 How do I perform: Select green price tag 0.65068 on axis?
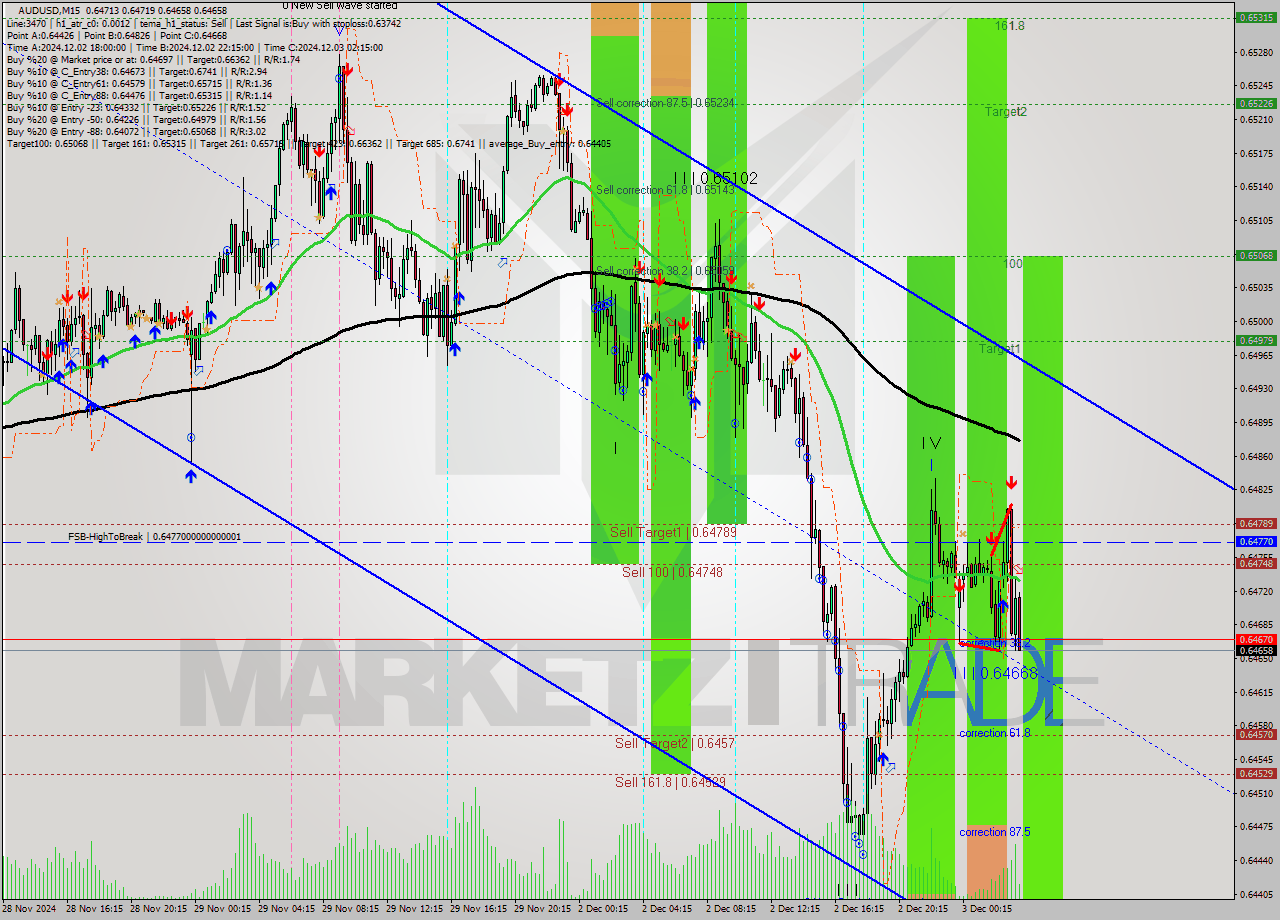[1256, 255]
